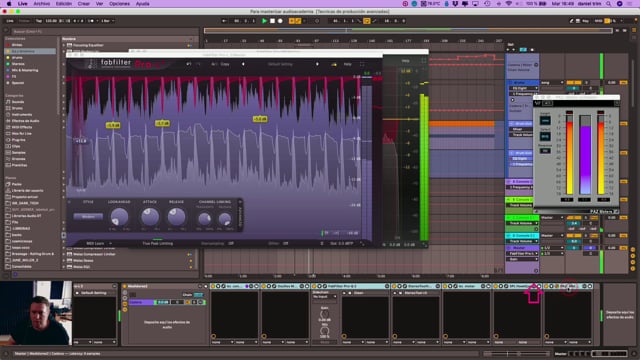
Task: Toggle the Key map mode switch
Action: pos(585,21)
